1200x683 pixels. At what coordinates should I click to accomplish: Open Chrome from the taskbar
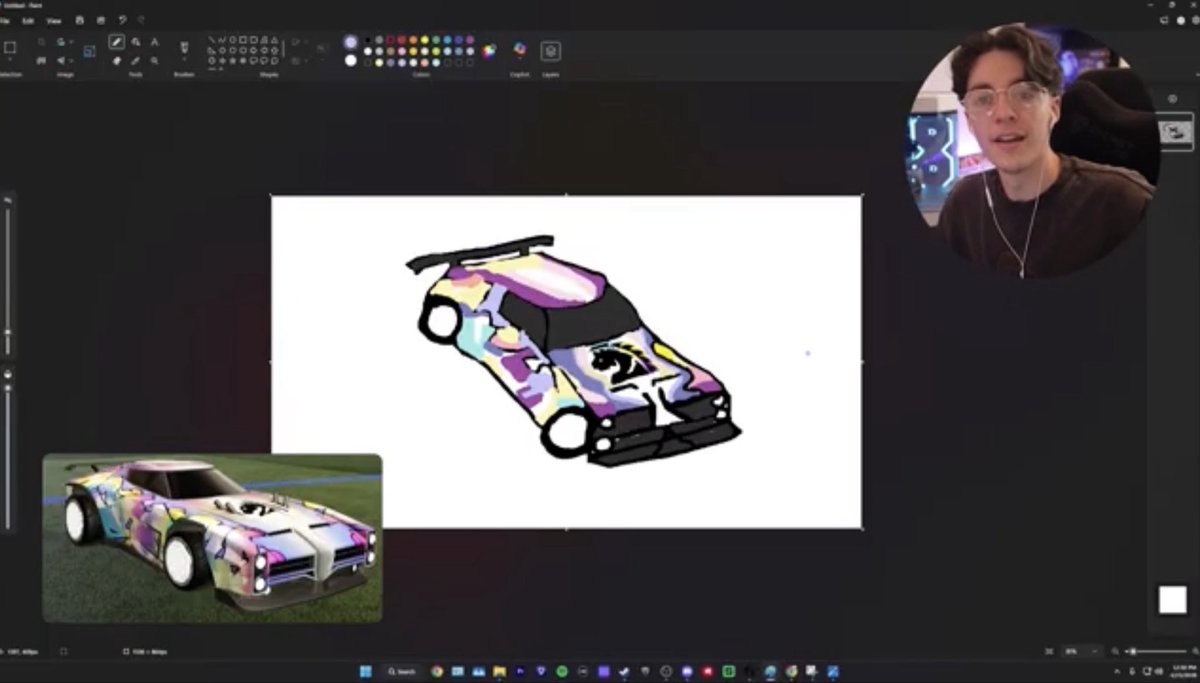tap(437, 671)
